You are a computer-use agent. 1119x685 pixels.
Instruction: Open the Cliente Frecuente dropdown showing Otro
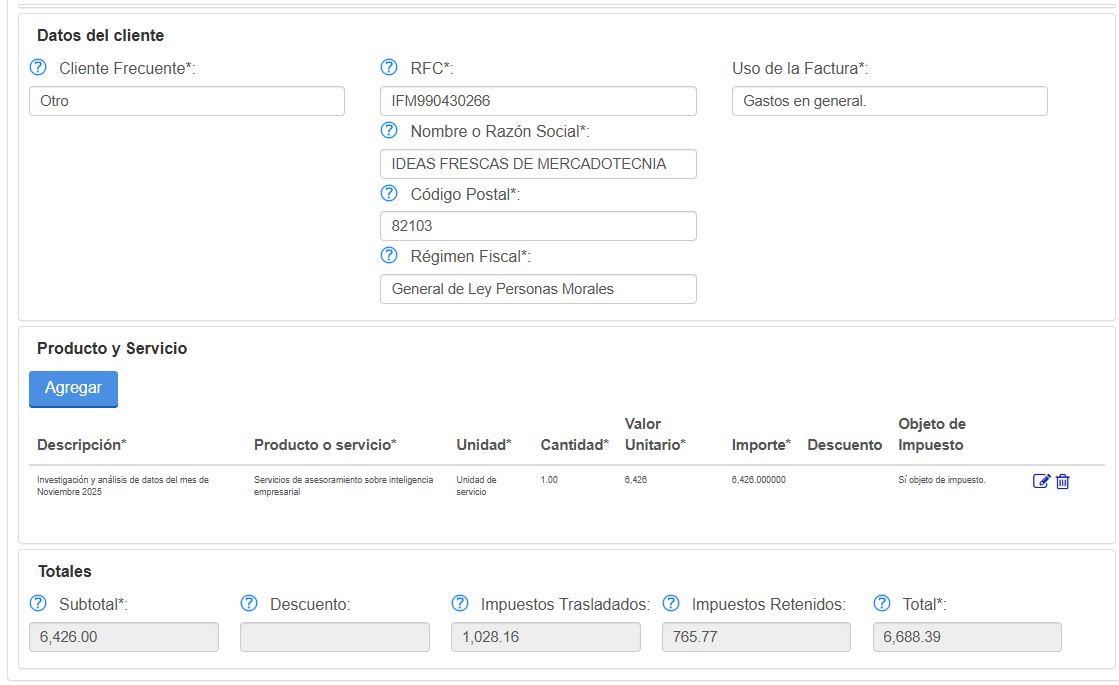pyautogui.click(x=186, y=101)
